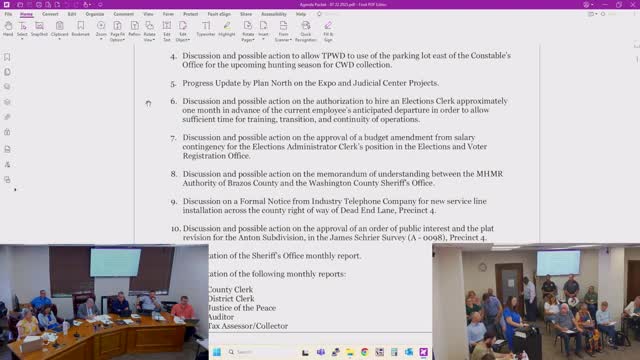The image size is (640, 360).
Task: Switch to the Comment tab
Action: (123, 14)
